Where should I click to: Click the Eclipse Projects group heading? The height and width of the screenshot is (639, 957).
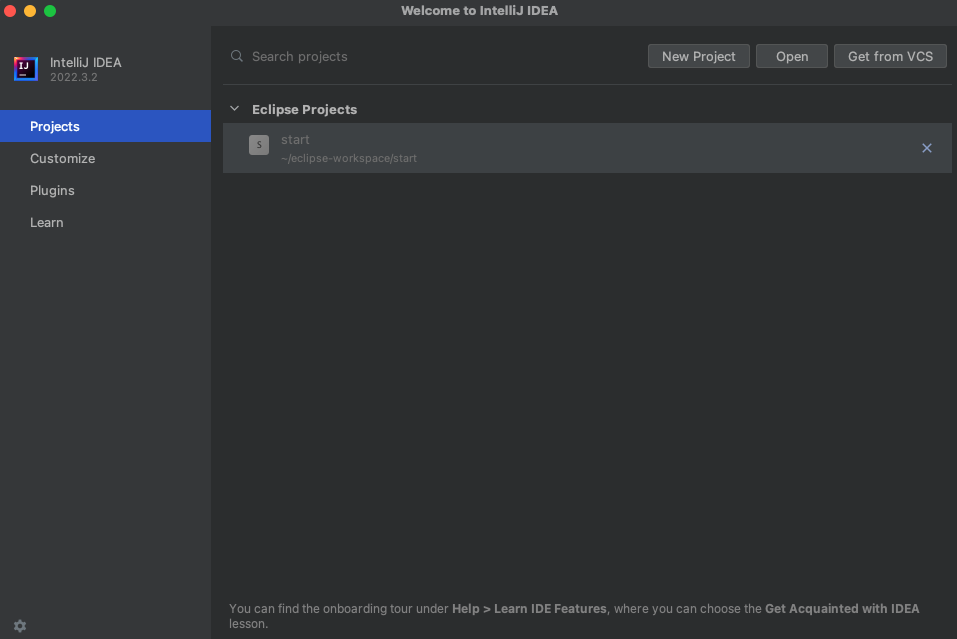tap(305, 109)
